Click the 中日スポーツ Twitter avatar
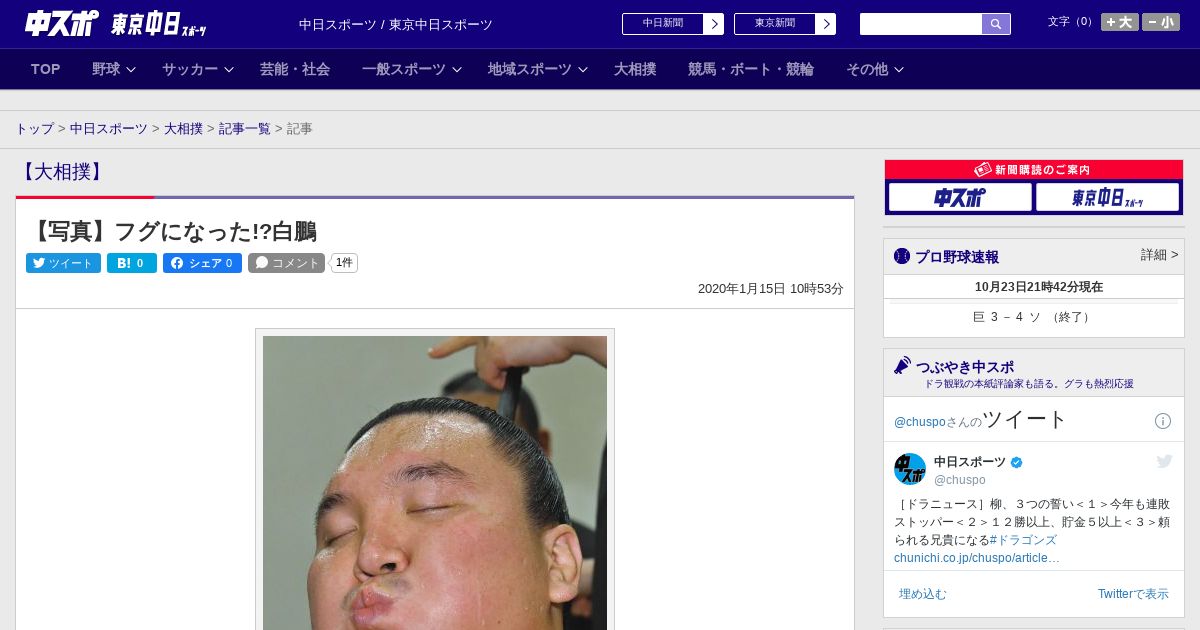The image size is (1200, 630). point(910,469)
